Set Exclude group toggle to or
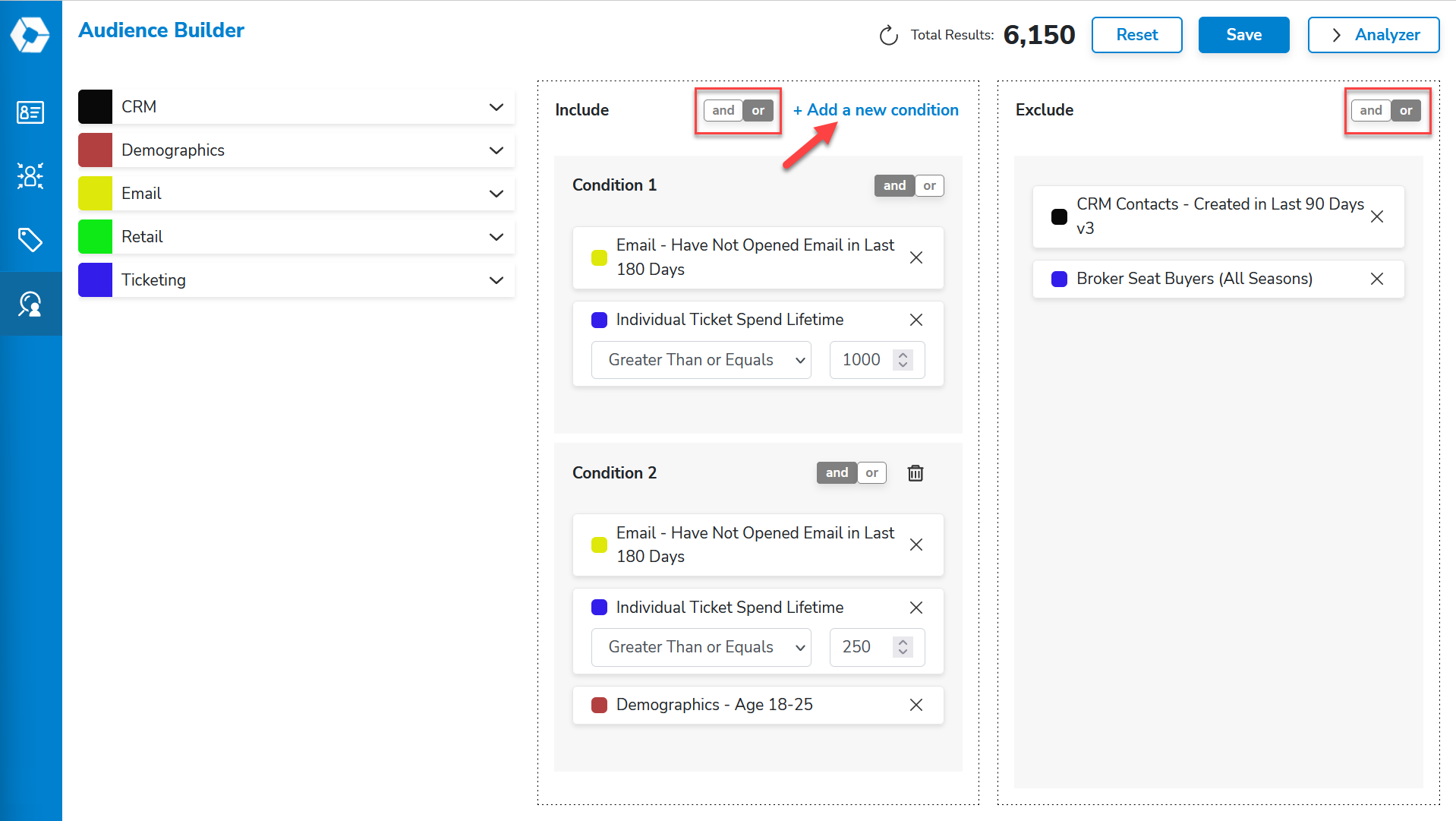Viewport: 1456px width, 821px height. [x=1406, y=110]
